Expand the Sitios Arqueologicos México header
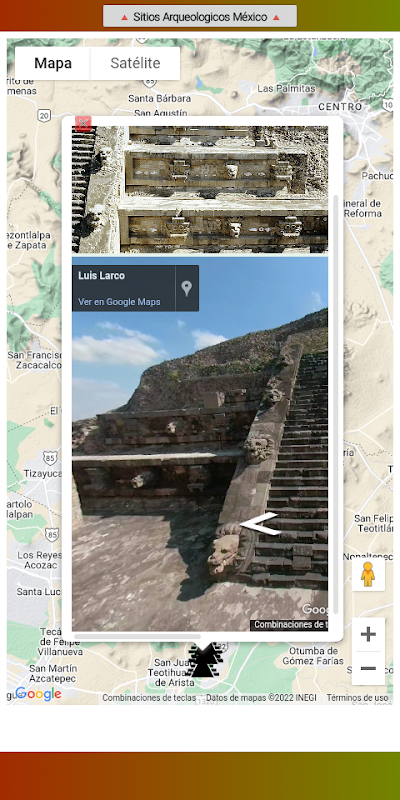The height and width of the screenshot is (800, 400). click(x=199, y=16)
